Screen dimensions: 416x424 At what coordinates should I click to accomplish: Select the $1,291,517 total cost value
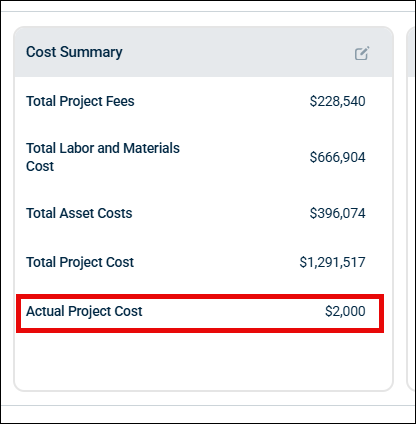[x=332, y=262]
